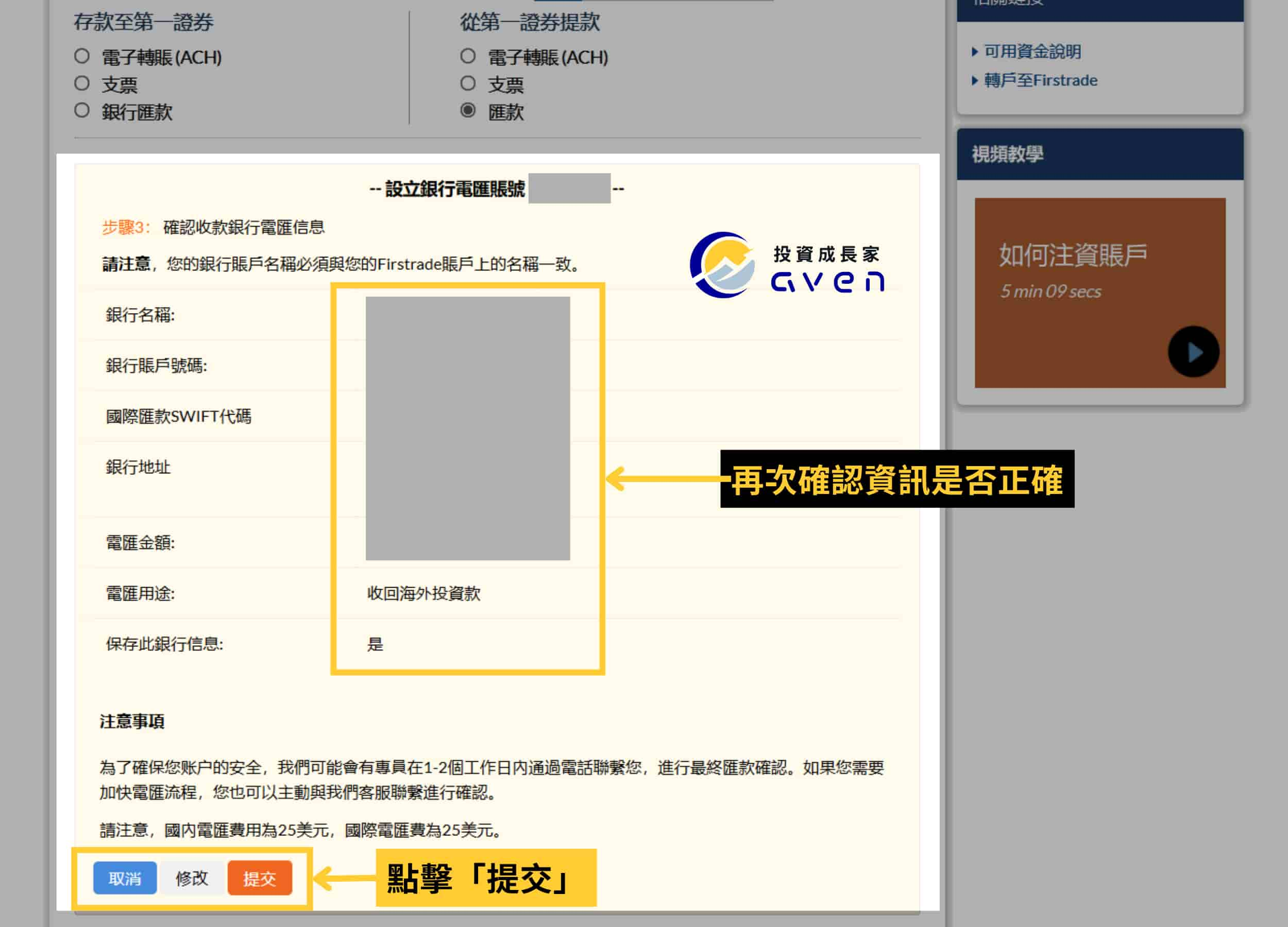Select deposit 銀行匯款 radio button
The width and height of the screenshot is (1288, 927).
(82, 110)
